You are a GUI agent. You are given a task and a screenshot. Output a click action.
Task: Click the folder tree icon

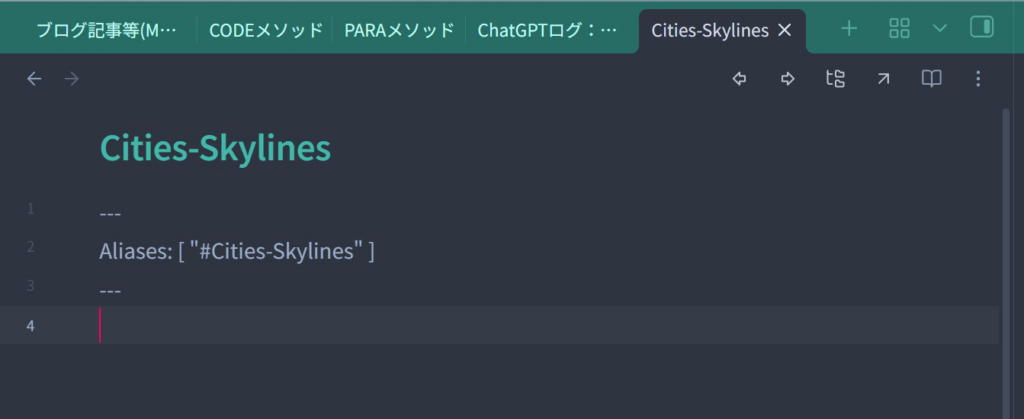point(835,79)
